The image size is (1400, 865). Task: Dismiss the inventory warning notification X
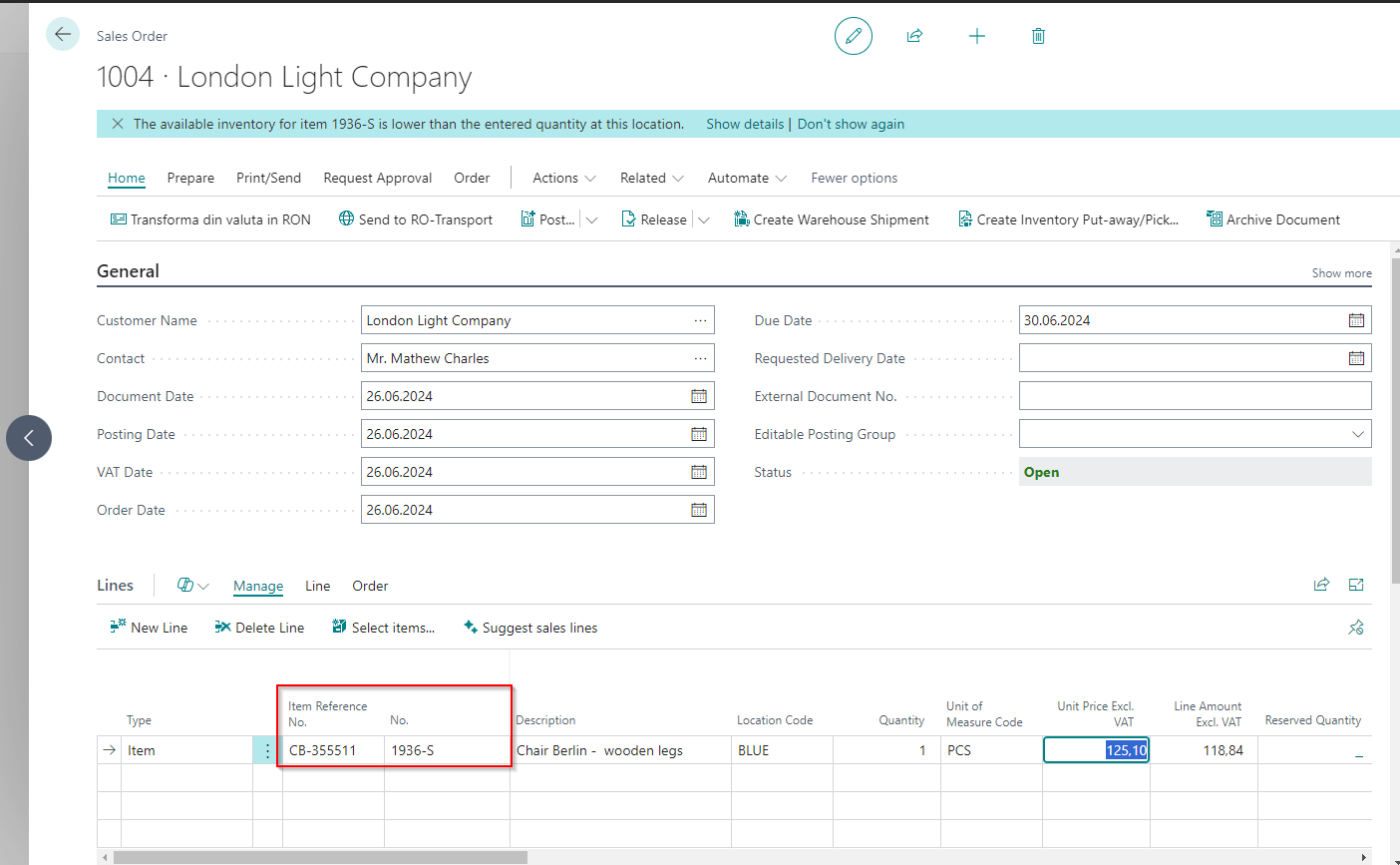(x=118, y=124)
